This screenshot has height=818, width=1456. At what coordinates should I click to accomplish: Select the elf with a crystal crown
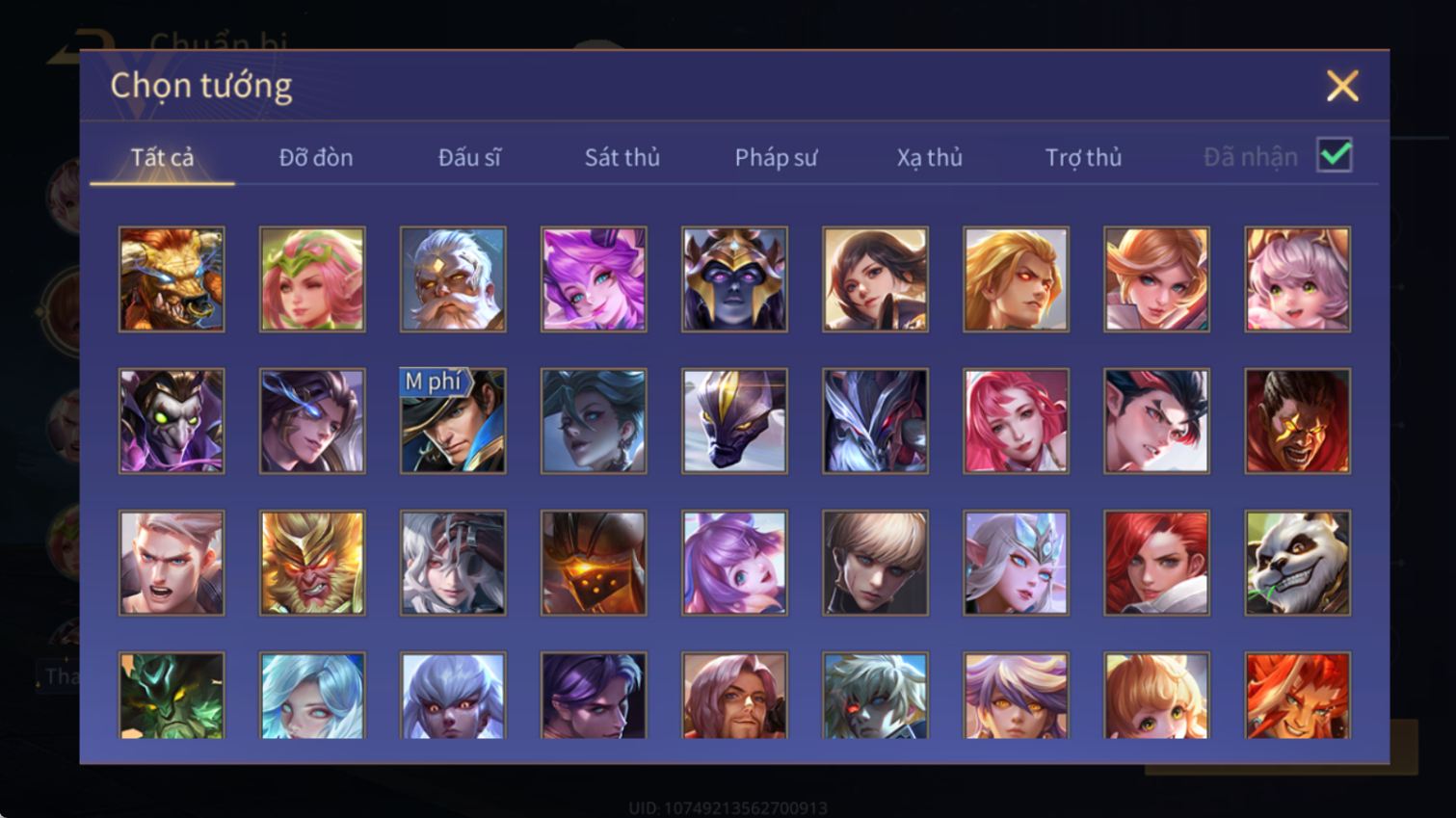click(x=1016, y=563)
